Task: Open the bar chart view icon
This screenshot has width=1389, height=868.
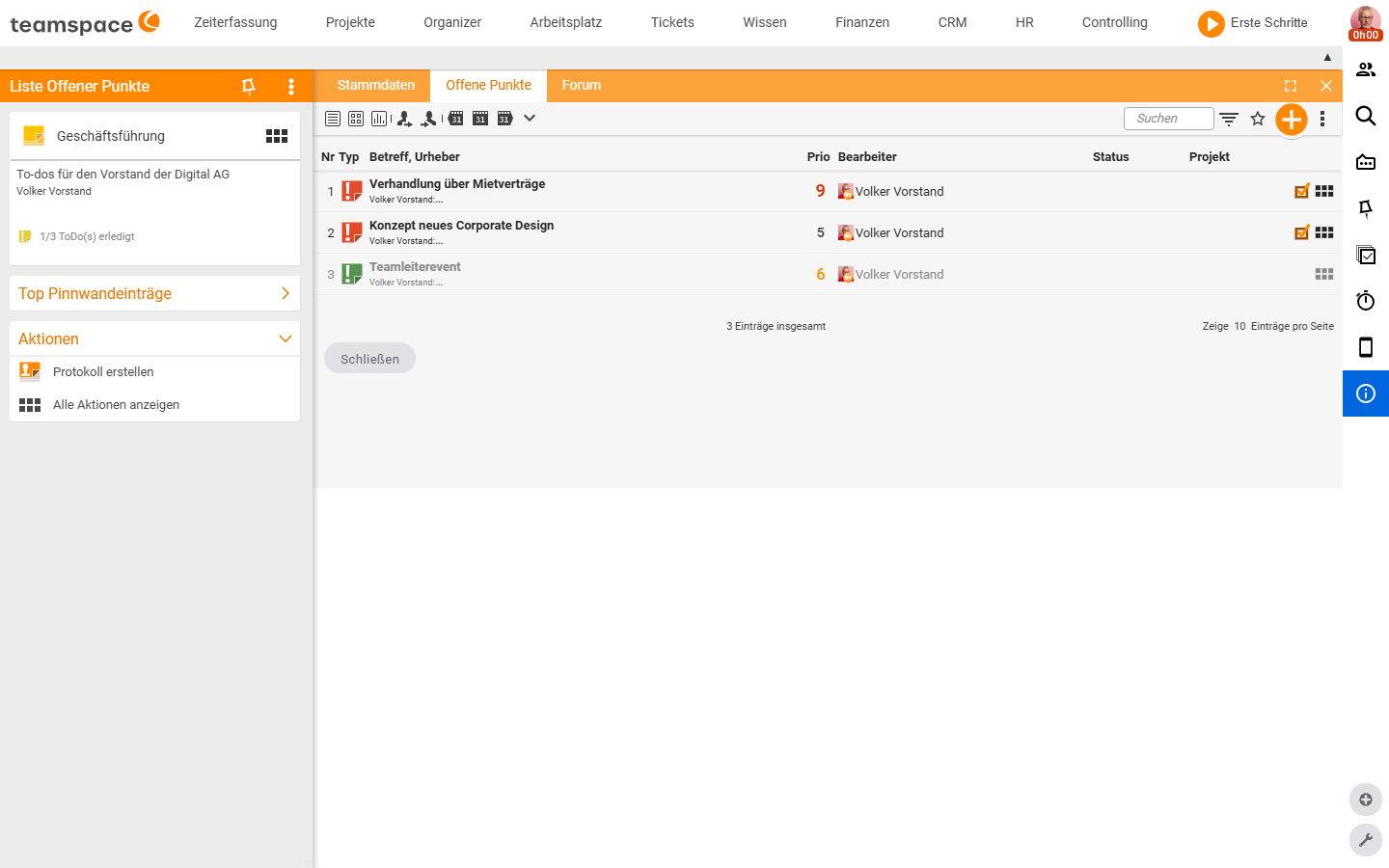Action: click(379, 119)
